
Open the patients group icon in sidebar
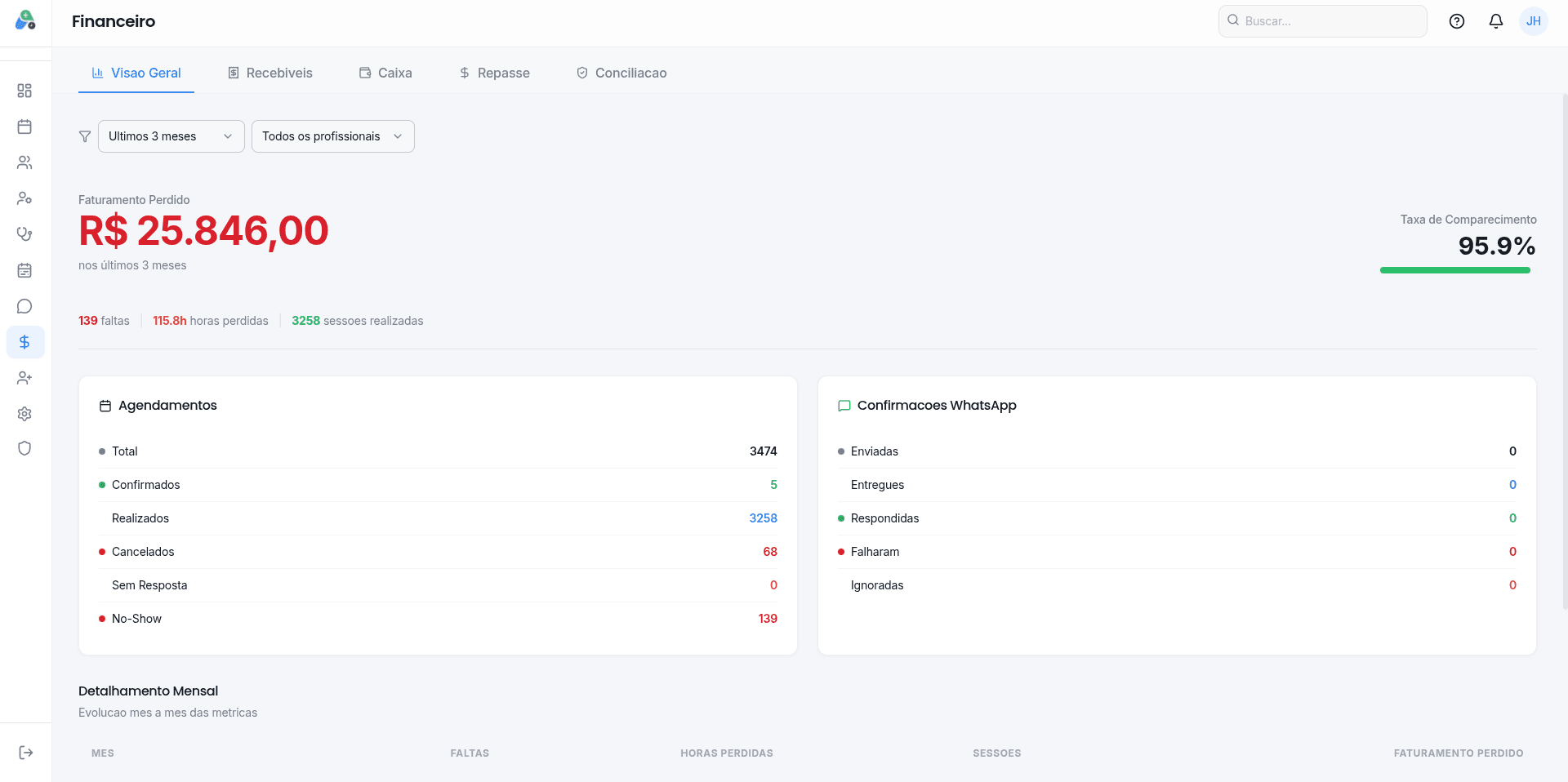point(24,162)
